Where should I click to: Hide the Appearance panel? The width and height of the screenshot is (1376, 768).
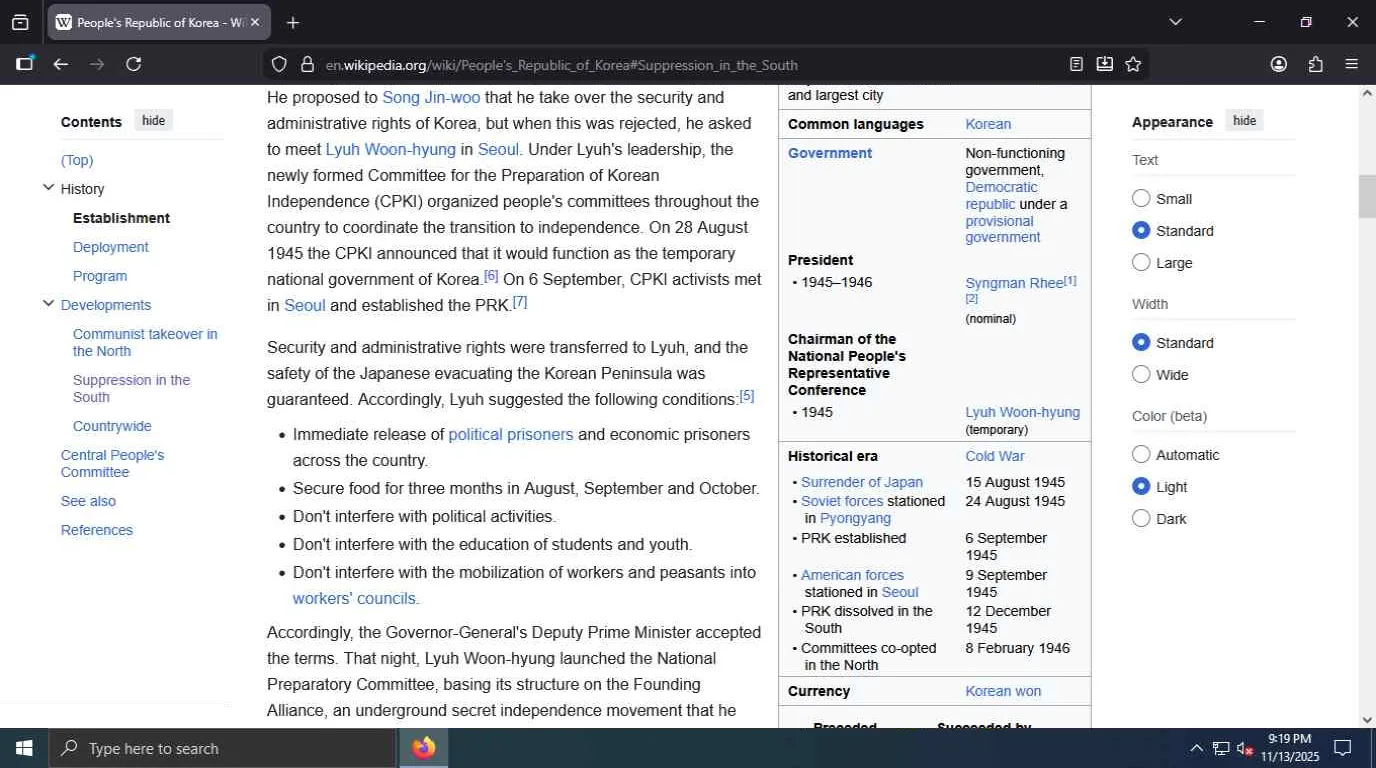point(1244,121)
